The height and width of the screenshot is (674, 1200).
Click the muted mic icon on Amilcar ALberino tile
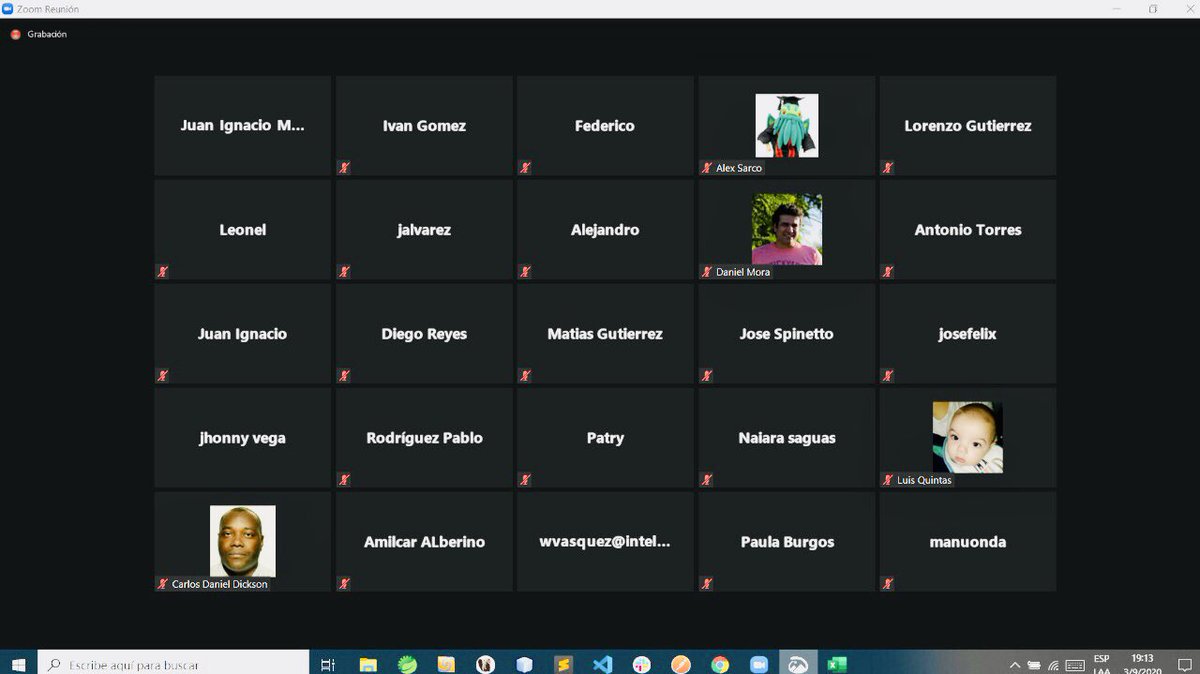tap(344, 584)
